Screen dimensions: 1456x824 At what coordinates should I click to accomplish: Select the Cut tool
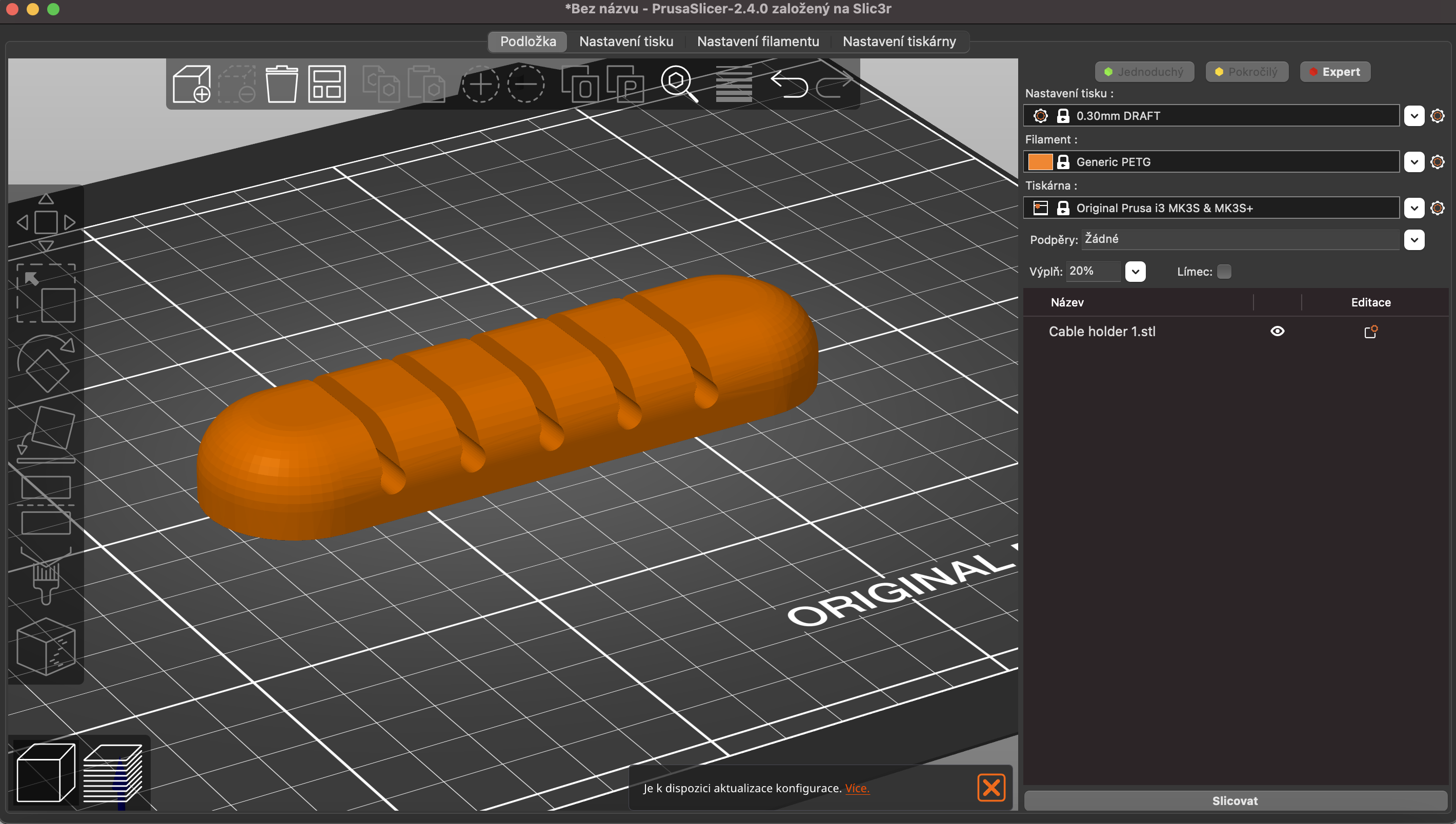(46, 505)
